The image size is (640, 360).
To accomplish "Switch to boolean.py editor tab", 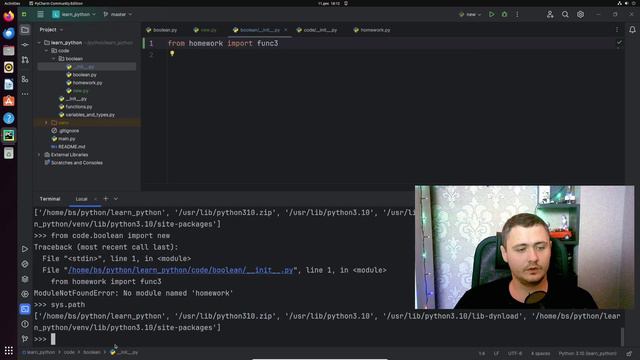I will tap(162, 30).
